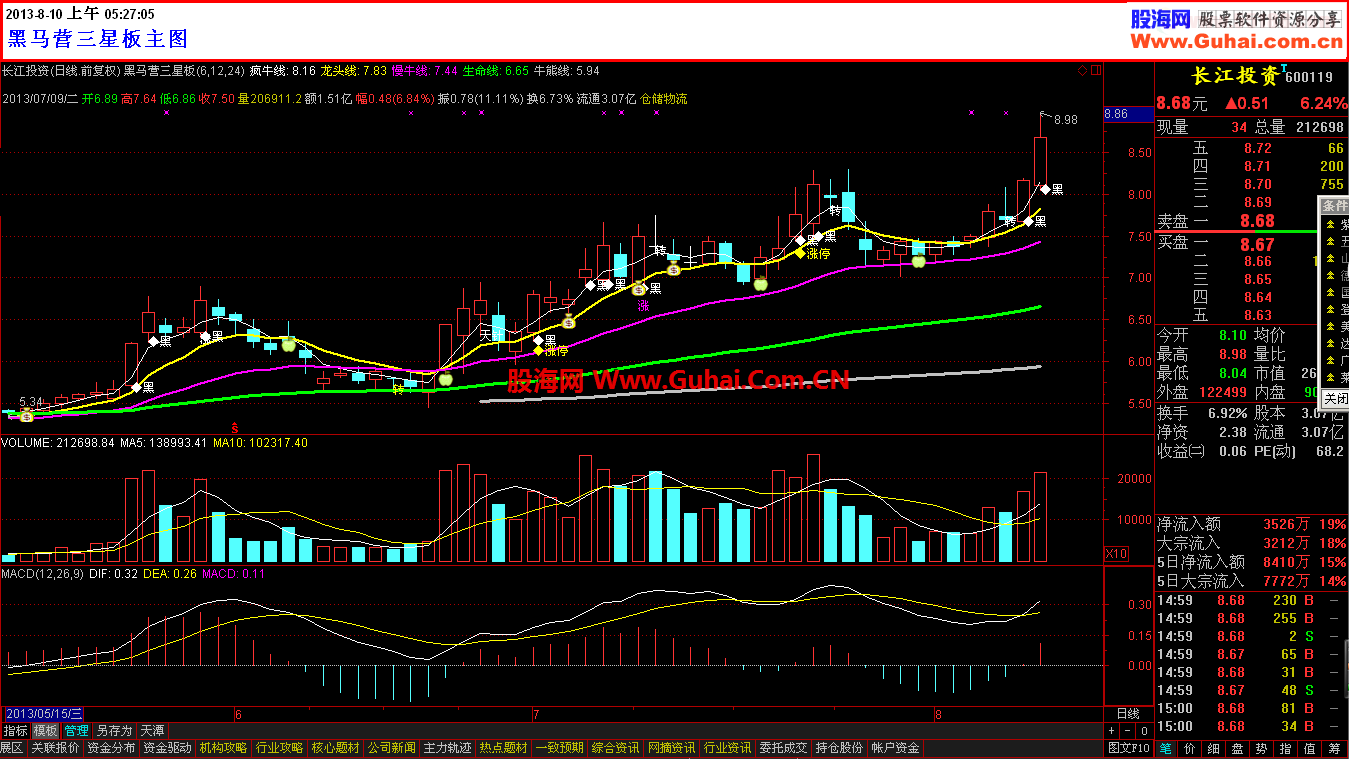Click the 买盘 一 price 8.67
Image resolution: width=1349 pixels, height=759 pixels.
[1257, 244]
